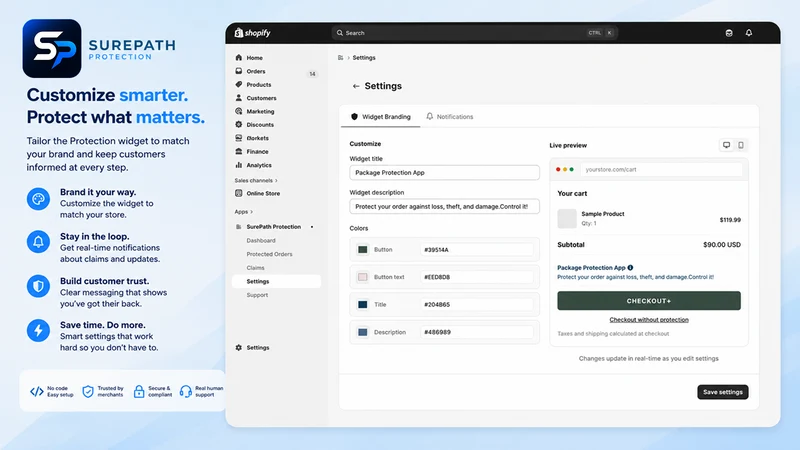Switch live preview to desktop view
The image size is (800, 450).
727,145
